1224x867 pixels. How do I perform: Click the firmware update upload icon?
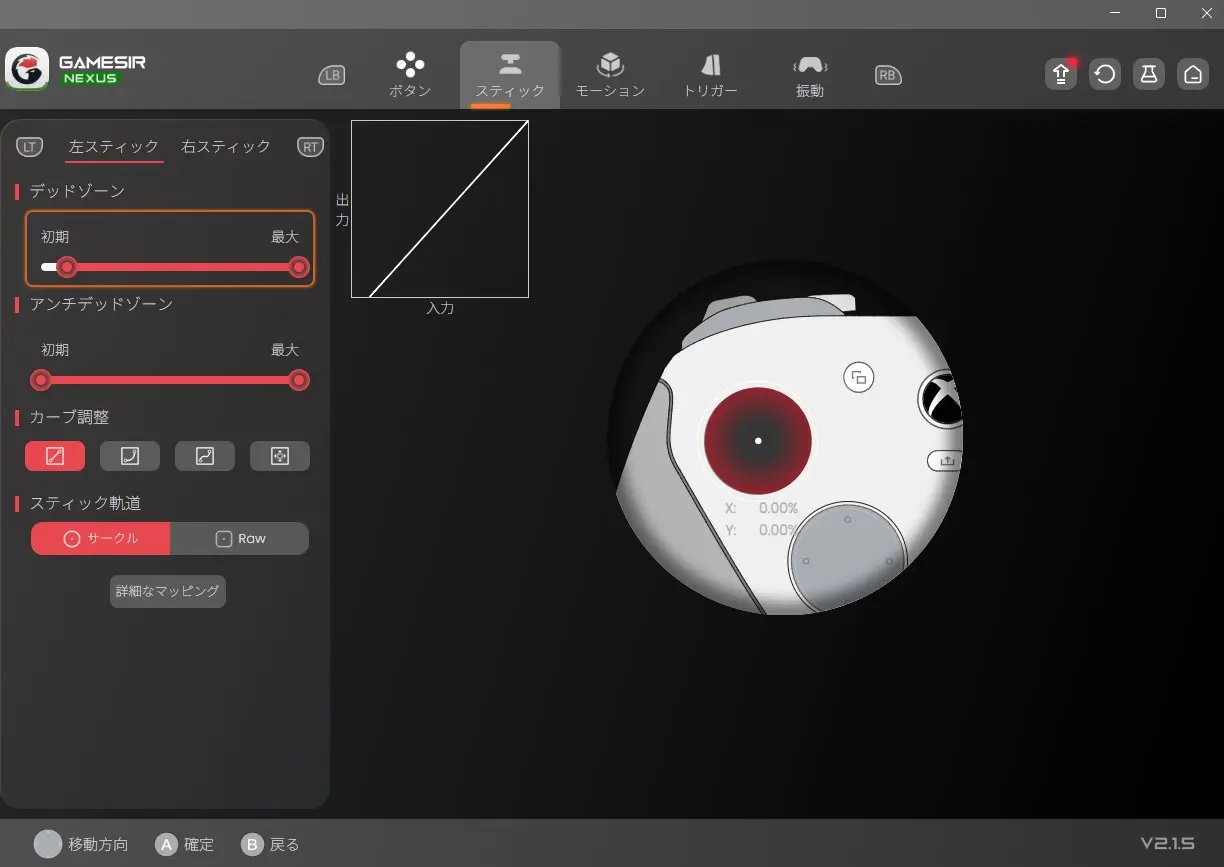(1060, 75)
